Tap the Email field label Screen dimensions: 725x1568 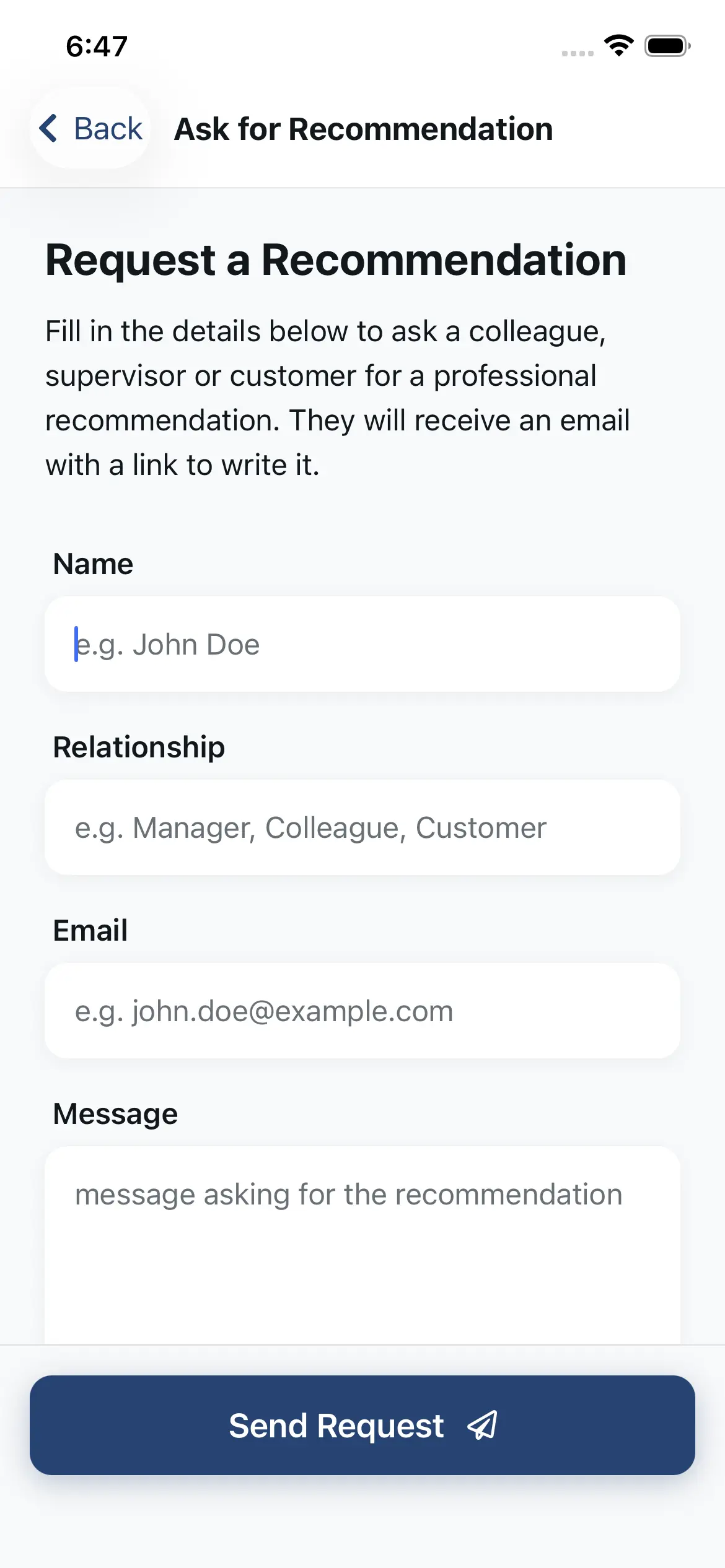90,930
